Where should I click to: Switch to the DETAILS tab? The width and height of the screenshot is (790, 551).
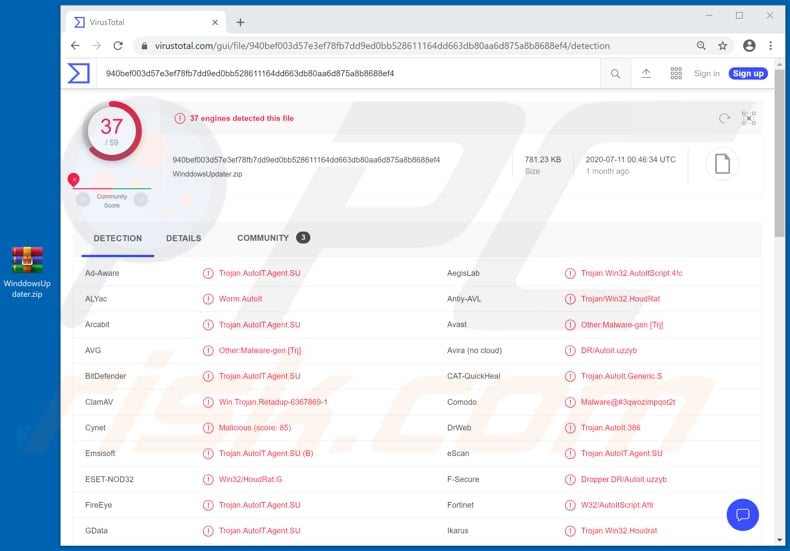tap(183, 238)
